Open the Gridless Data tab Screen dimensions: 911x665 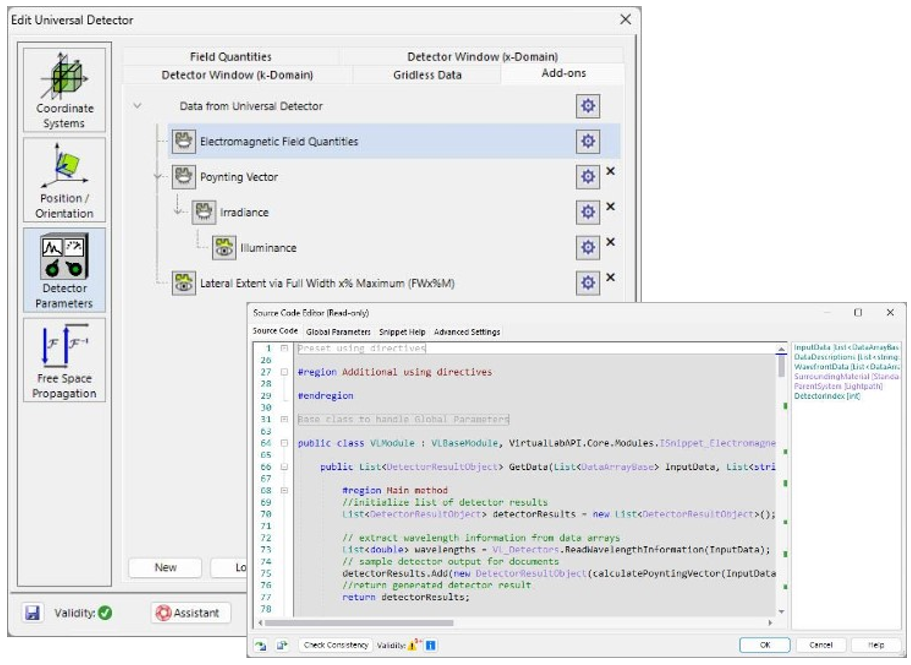coord(427,75)
